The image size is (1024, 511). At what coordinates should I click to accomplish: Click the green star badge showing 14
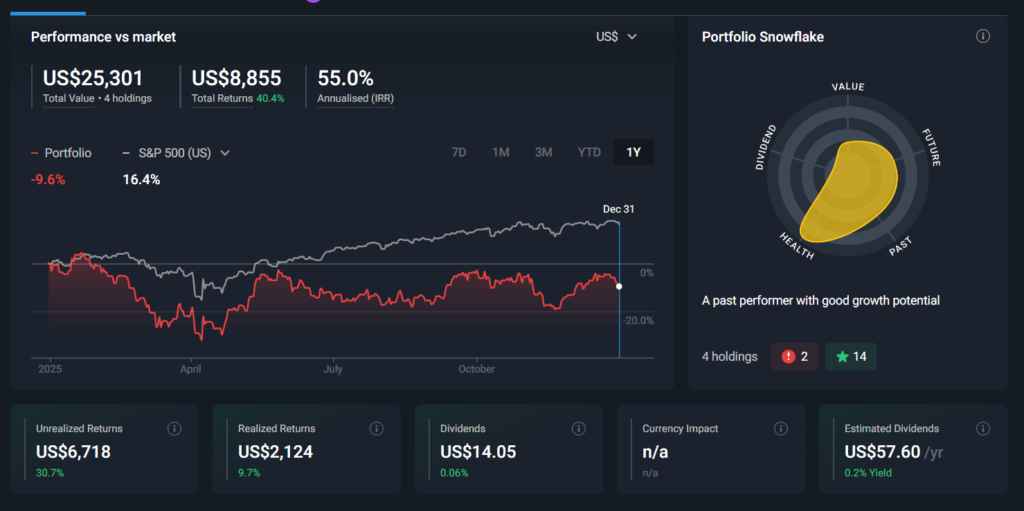coord(850,357)
